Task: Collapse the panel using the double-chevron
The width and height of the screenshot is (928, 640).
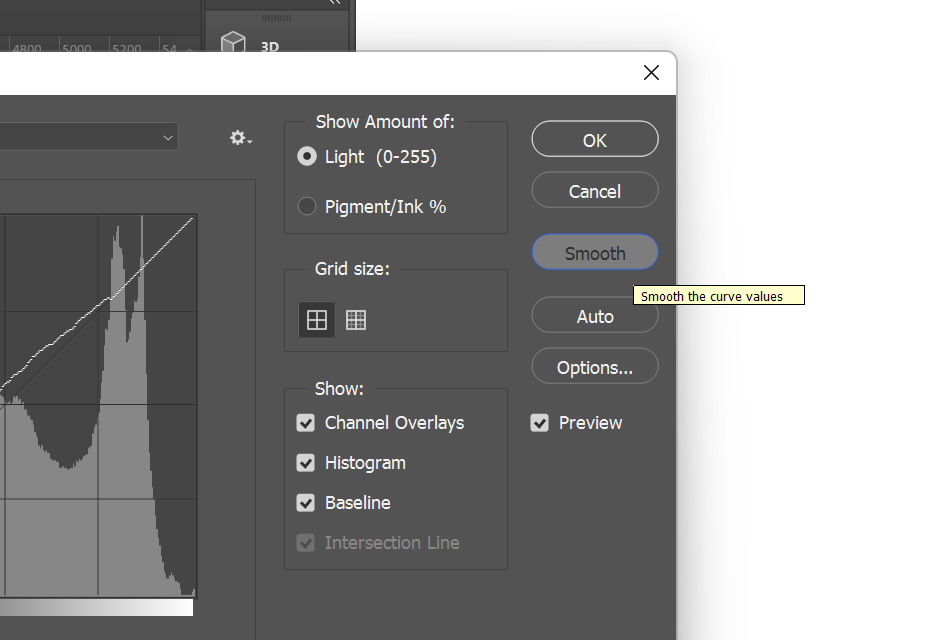Action: click(334, 3)
